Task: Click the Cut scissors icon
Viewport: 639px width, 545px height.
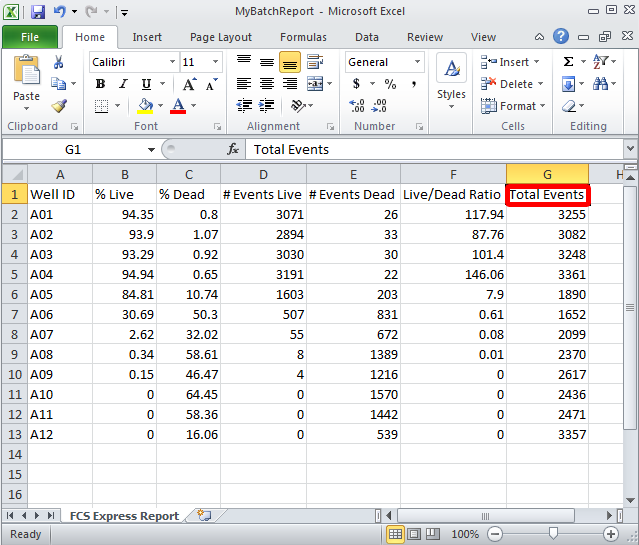Action: tap(59, 62)
